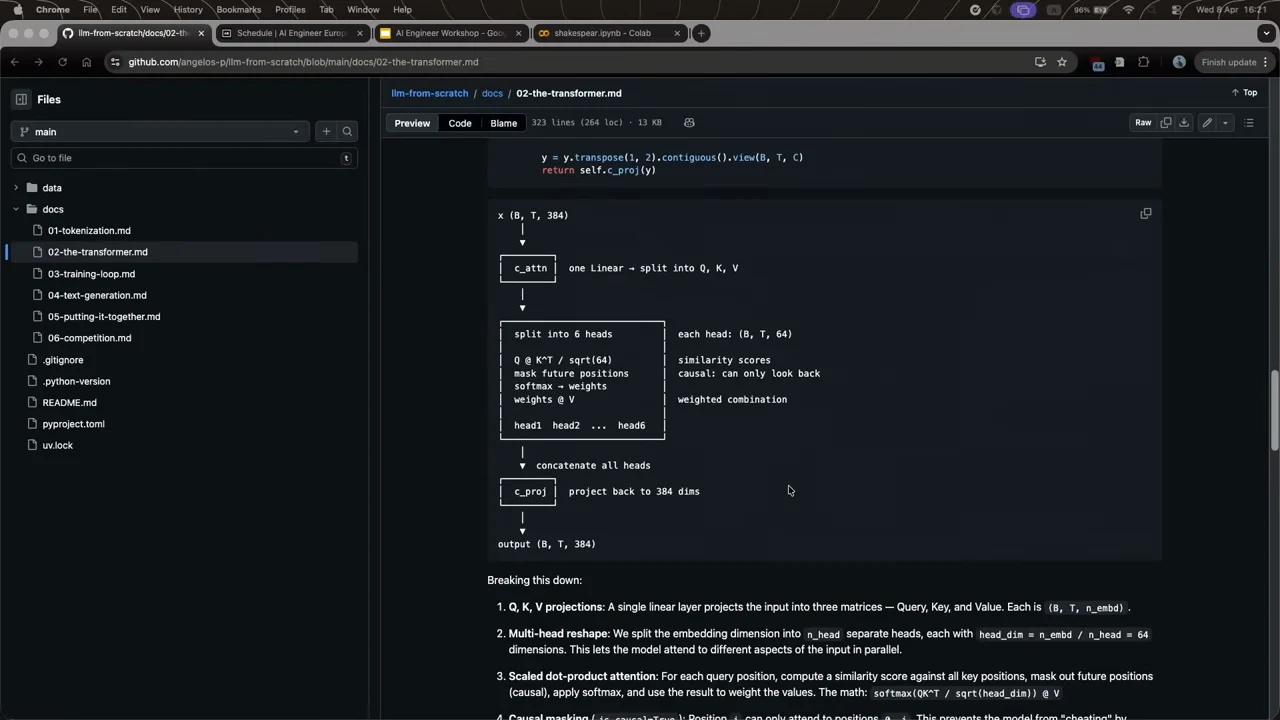Expand the data folder

tap(15, 188)
